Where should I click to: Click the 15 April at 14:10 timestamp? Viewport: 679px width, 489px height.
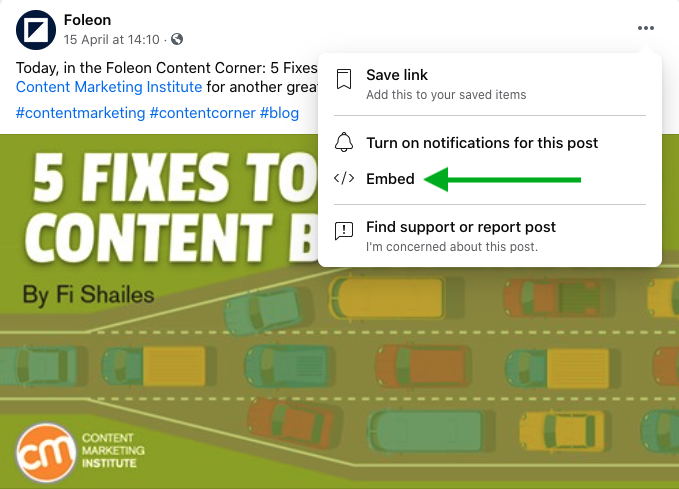tap(112, 40)
